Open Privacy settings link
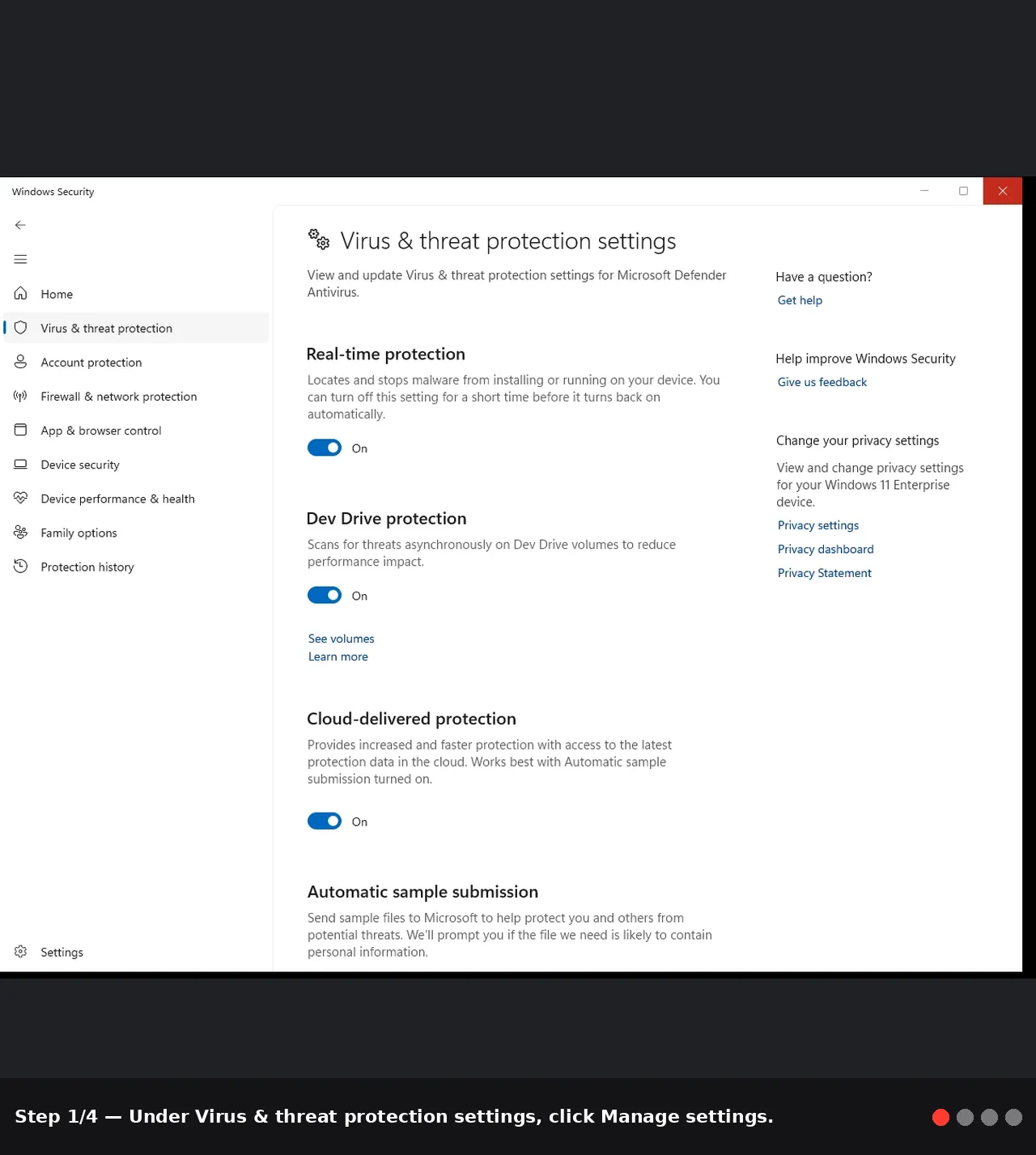 817,525
